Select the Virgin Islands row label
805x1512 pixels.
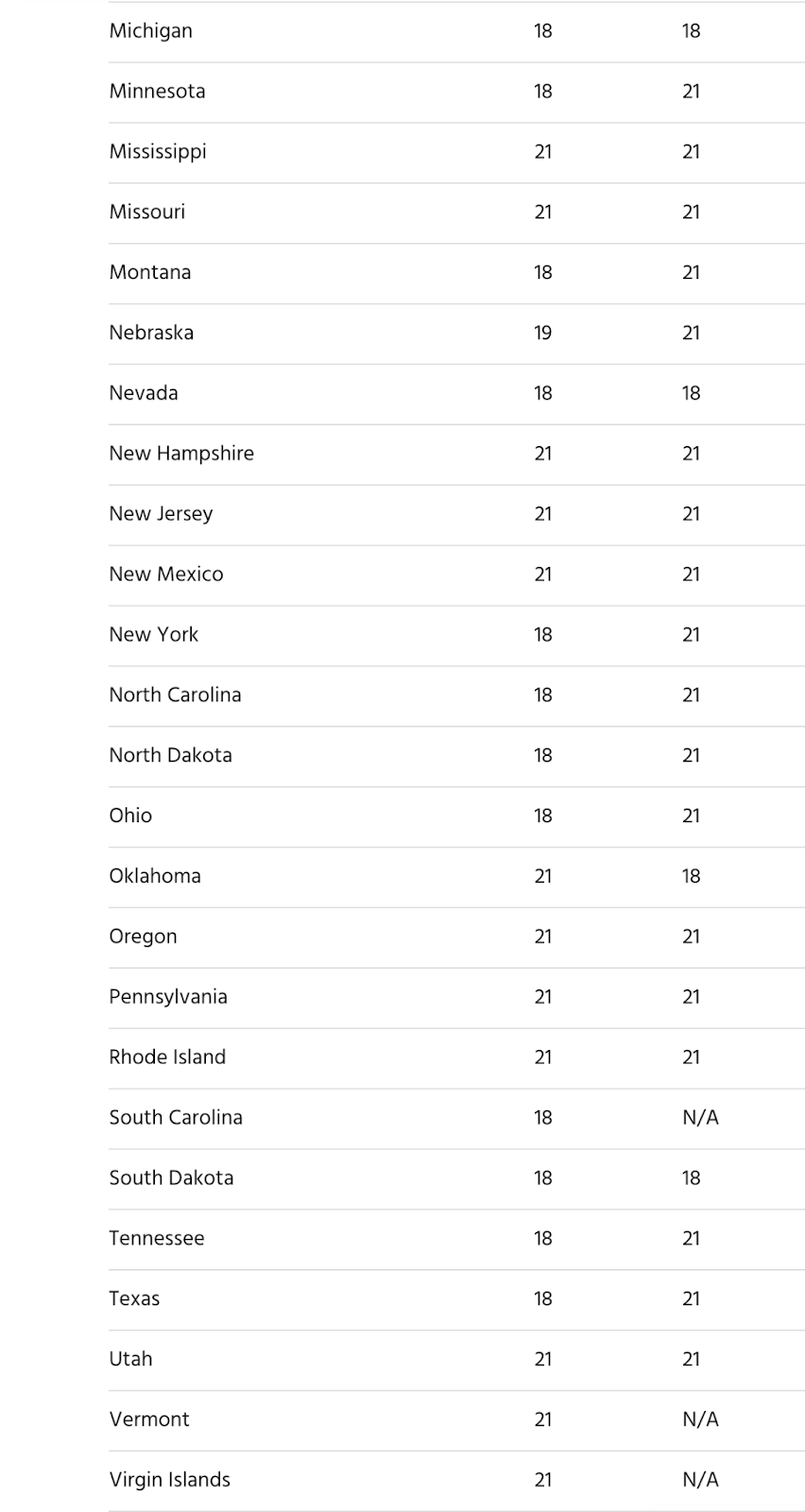coord(169,1480)
